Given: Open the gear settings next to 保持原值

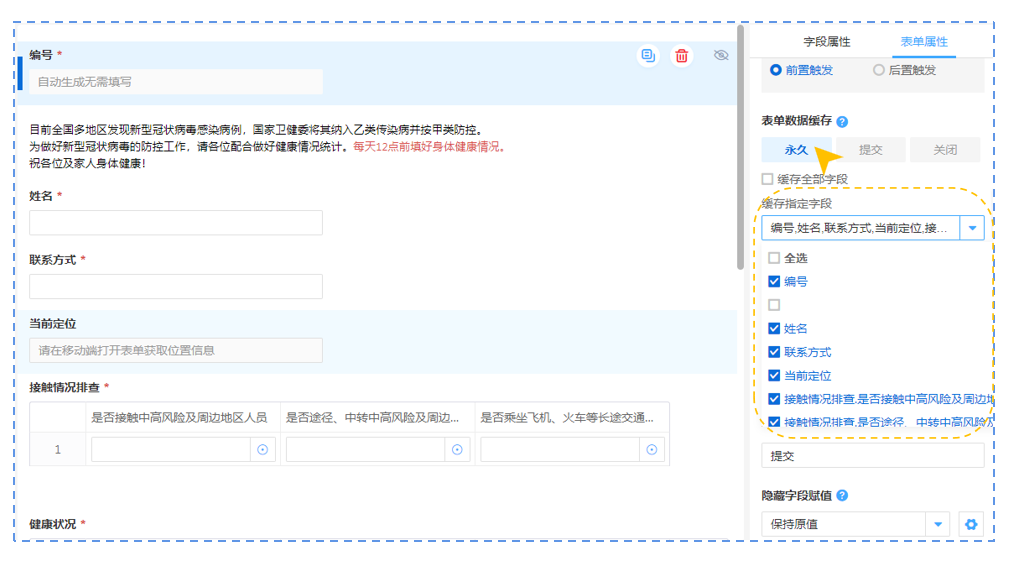Looking at the screenshot, I should (x=970, y=524).
